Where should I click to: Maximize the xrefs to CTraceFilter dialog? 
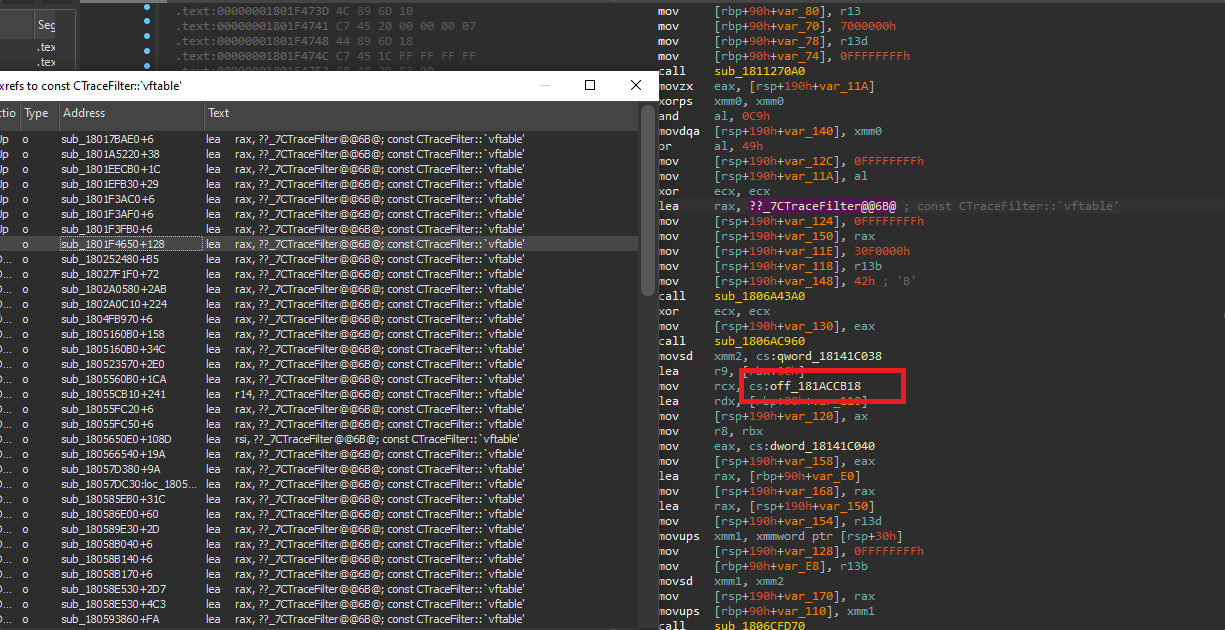point(590,86)
